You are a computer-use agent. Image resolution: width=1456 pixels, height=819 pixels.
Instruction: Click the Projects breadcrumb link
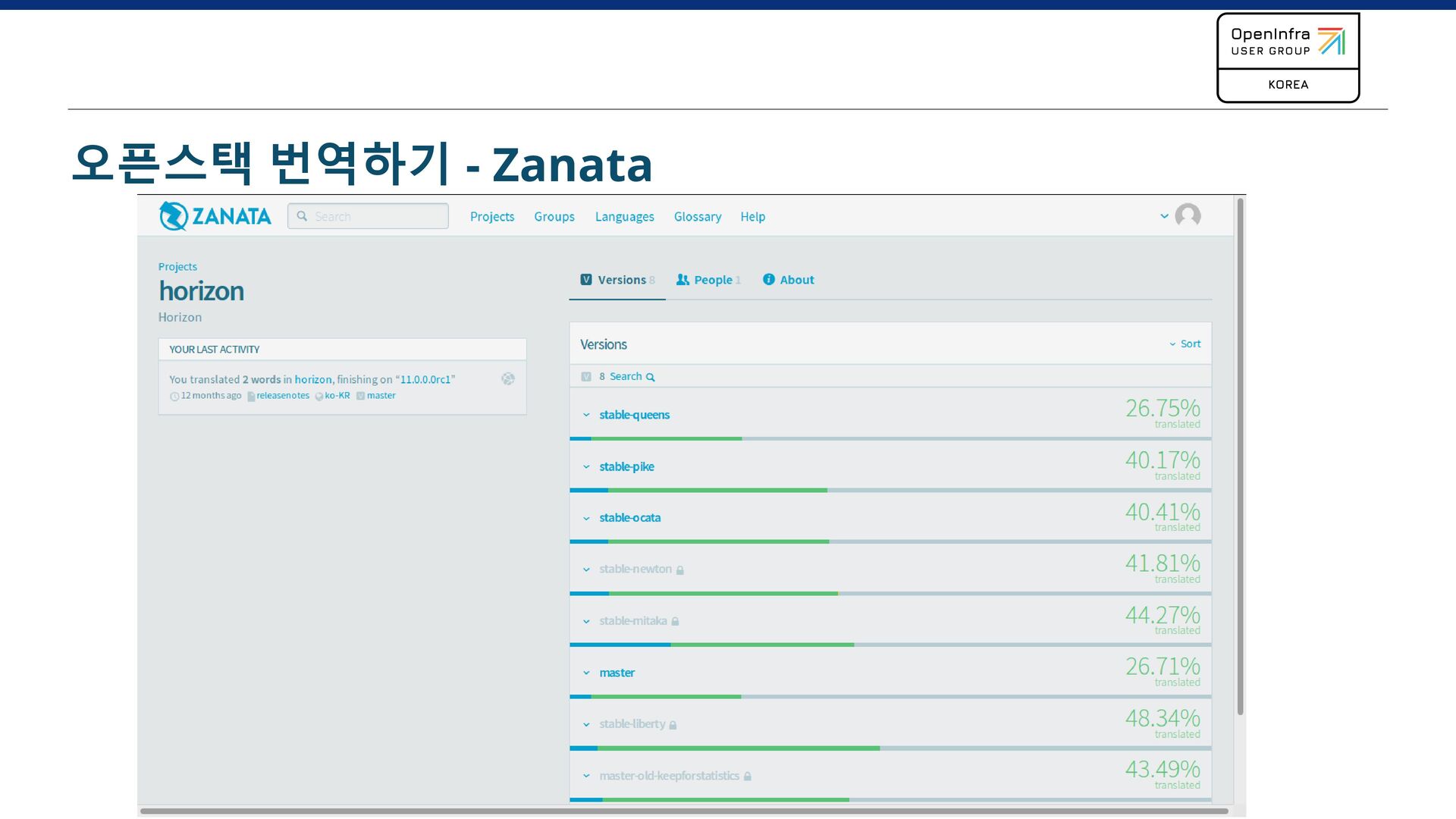(x=177, y=267)
